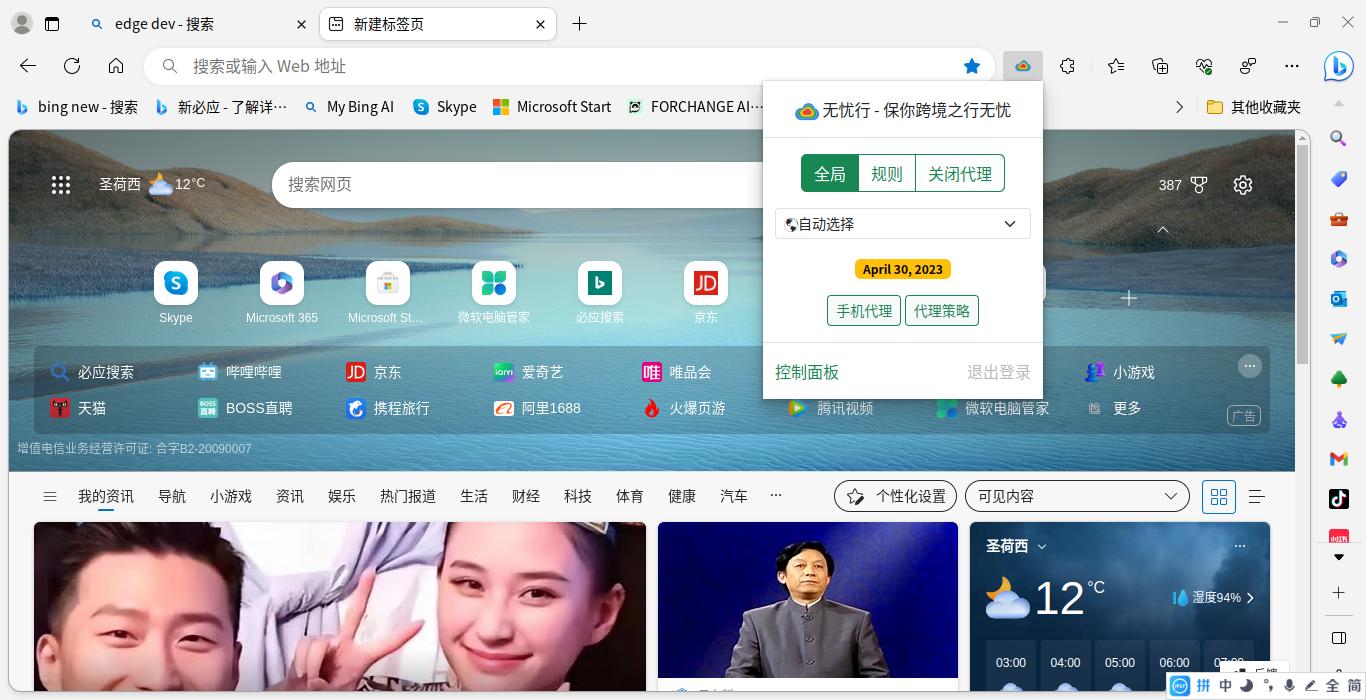Image resolution: width=1366 pixels, height=700 pixels.
Task: Click the 手机代理 button
Action: [x=864, y=311]
